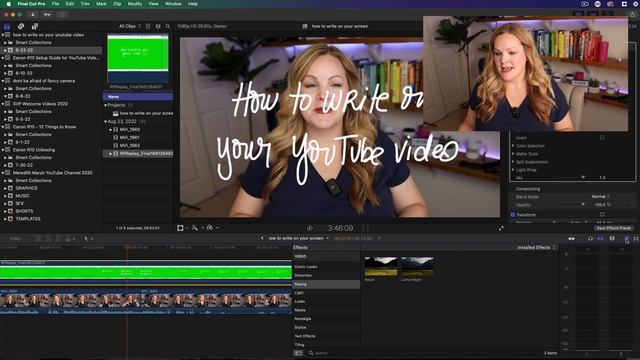640x360 pixels.
Task: Open the Window menu
Action: click(173, 4)
